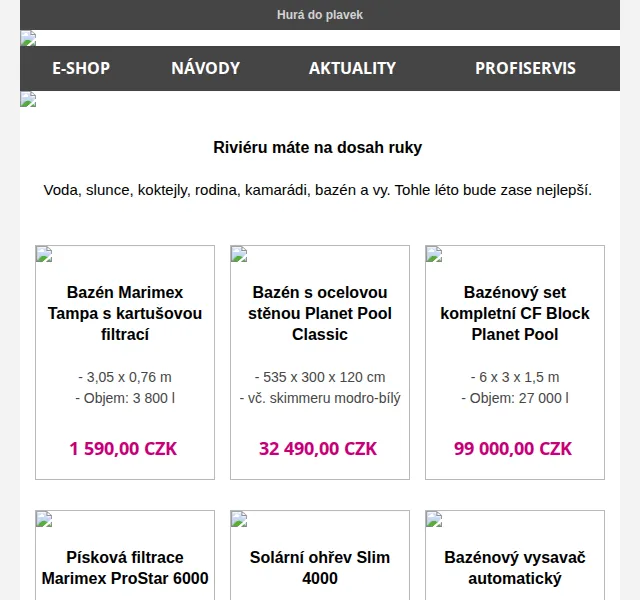This screenshot has width=640, height=600.
Task: Select PROFISERVIS in the navigation bar
Action: 525,68
